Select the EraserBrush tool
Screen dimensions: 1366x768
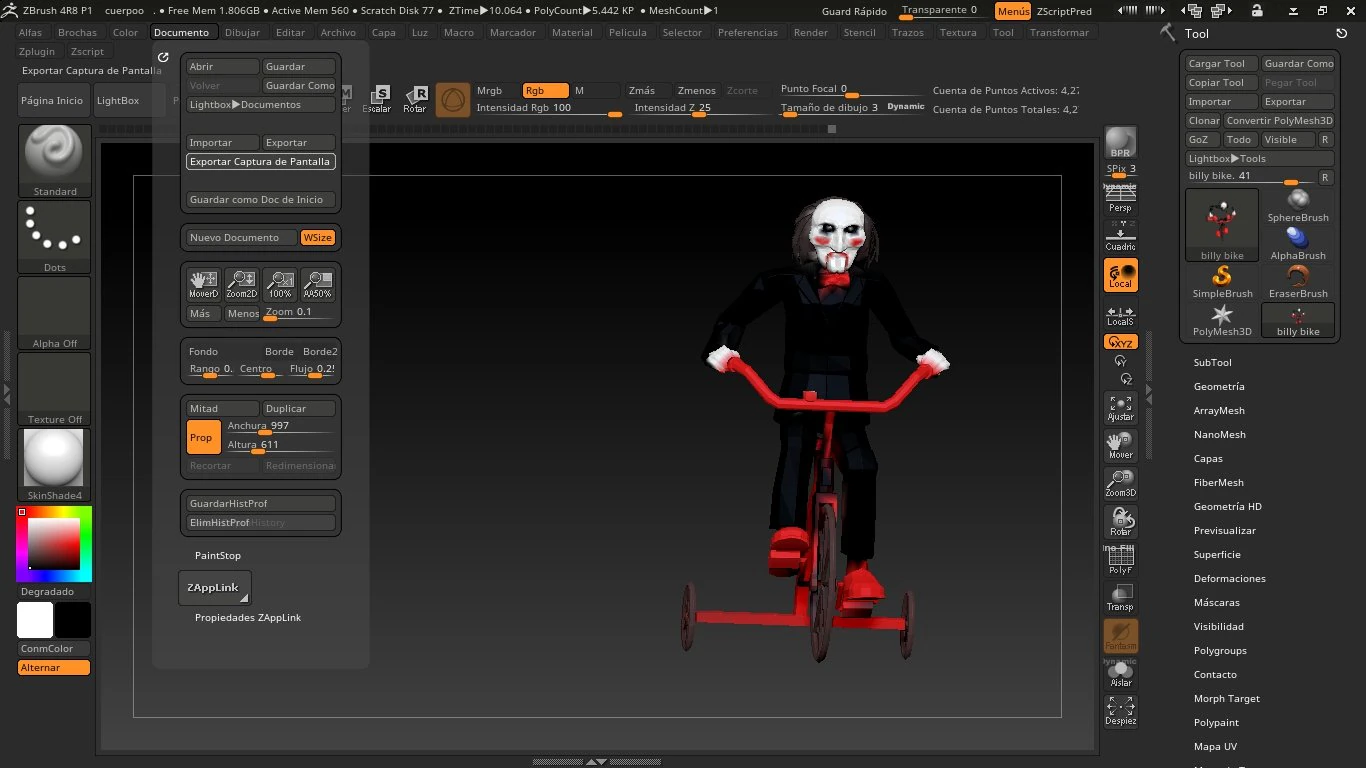(x=1298, y=281)
